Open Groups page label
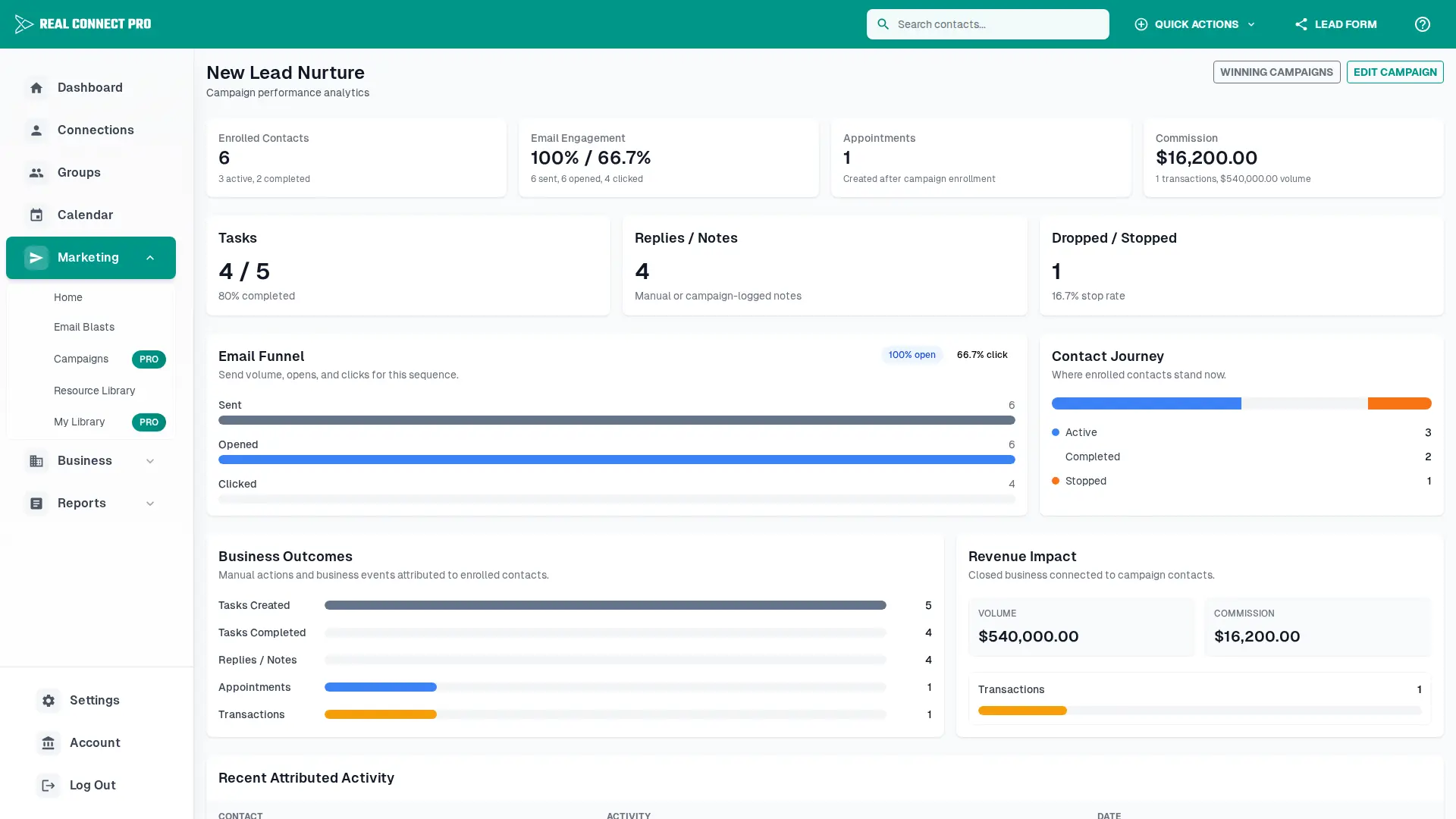The height and width of the screenshot is (819, 1456). (79, 173)
